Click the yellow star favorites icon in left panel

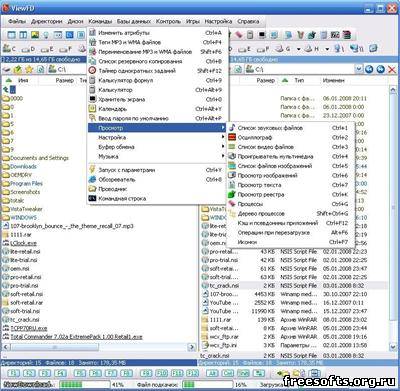pos(29,69)
